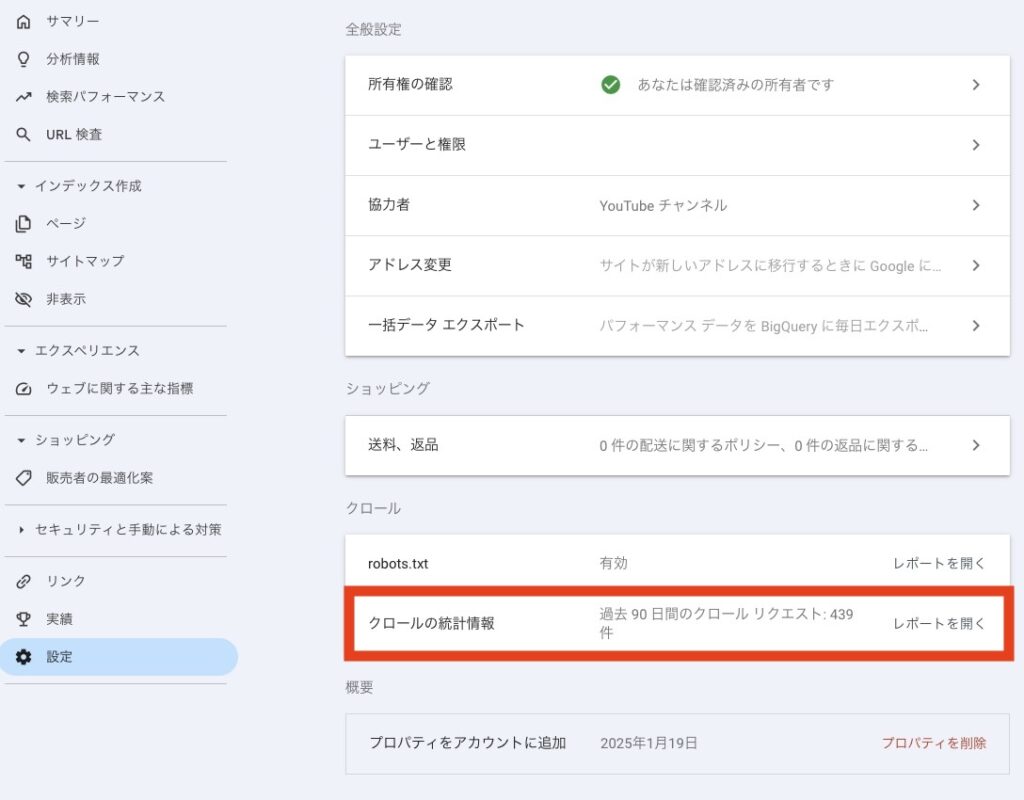Click the ウェブに関する主な指標 gauge icon
This screenshot has width=1024, height=800.
pyautogui.click(x=24, y=389)
